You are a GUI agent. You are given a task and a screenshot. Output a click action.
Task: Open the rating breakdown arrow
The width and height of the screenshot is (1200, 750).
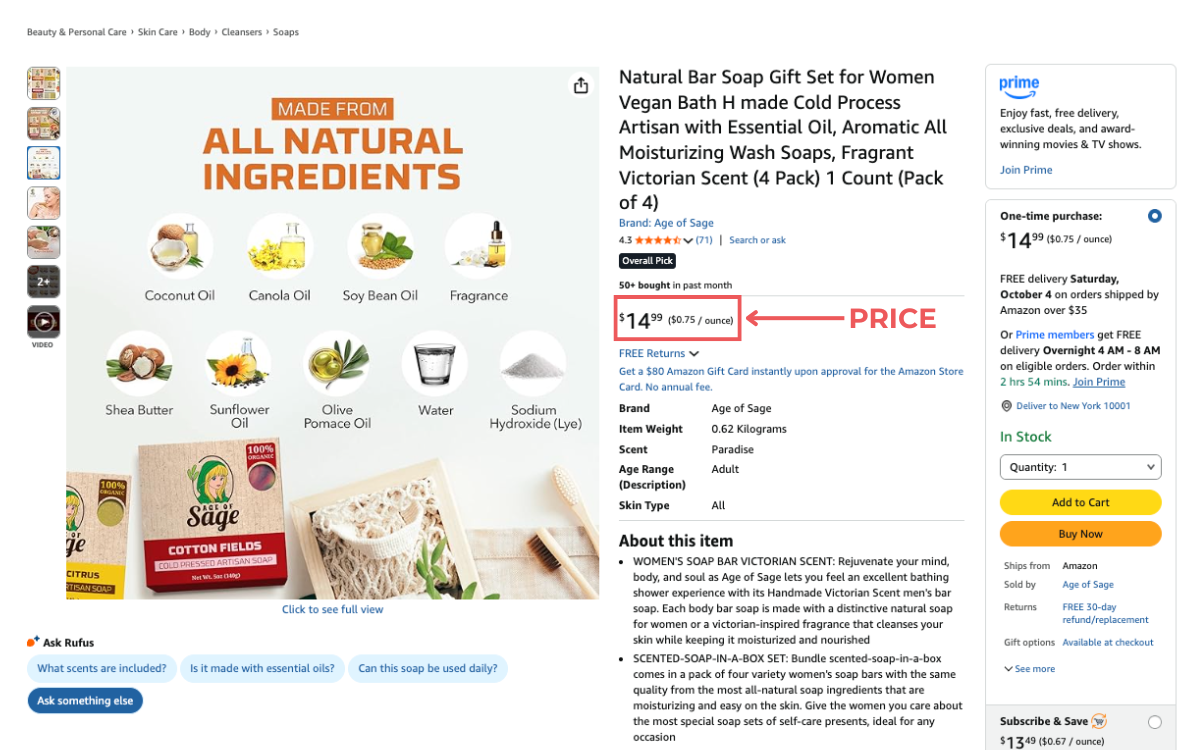click(688, 240)
